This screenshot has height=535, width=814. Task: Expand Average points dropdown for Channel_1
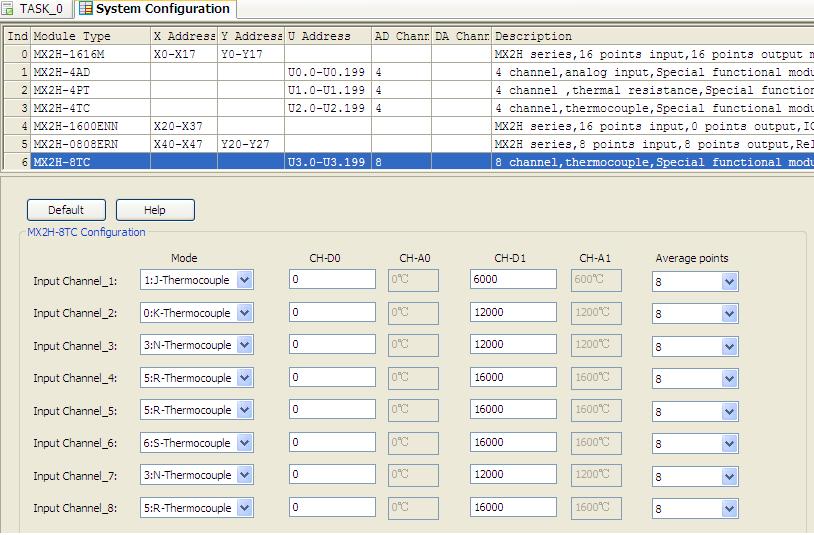tap(729, 282)
